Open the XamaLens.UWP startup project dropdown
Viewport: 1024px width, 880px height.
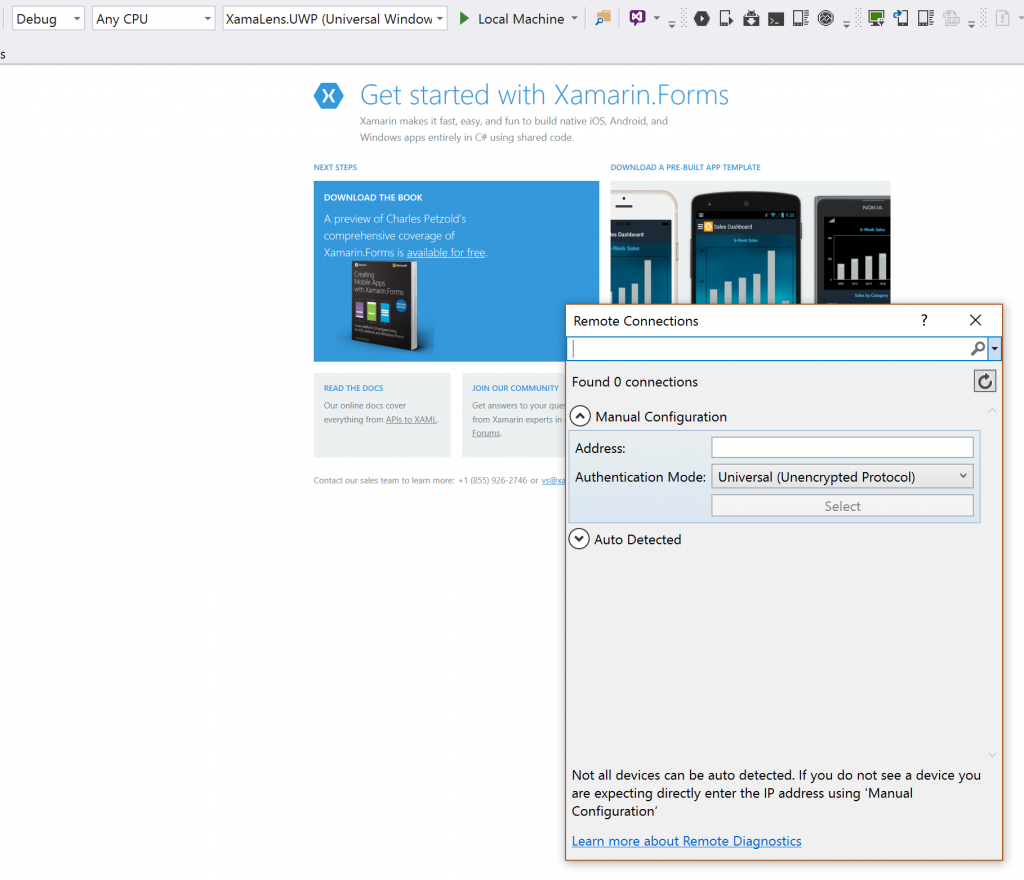coord(335,19)
